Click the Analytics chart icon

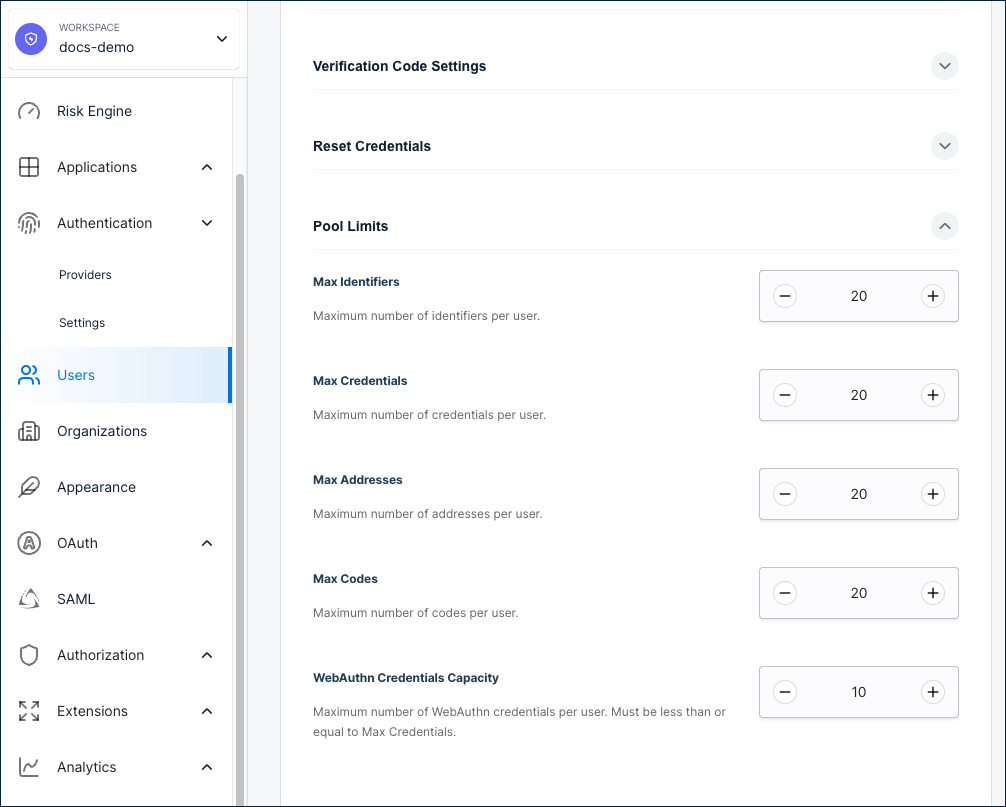coord(28,767)
